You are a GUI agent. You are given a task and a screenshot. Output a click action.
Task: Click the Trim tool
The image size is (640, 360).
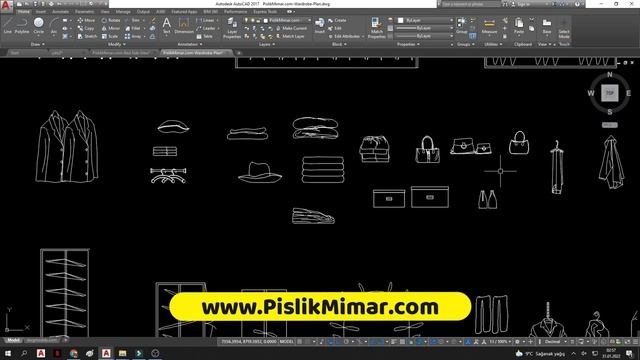coord(133,20)
